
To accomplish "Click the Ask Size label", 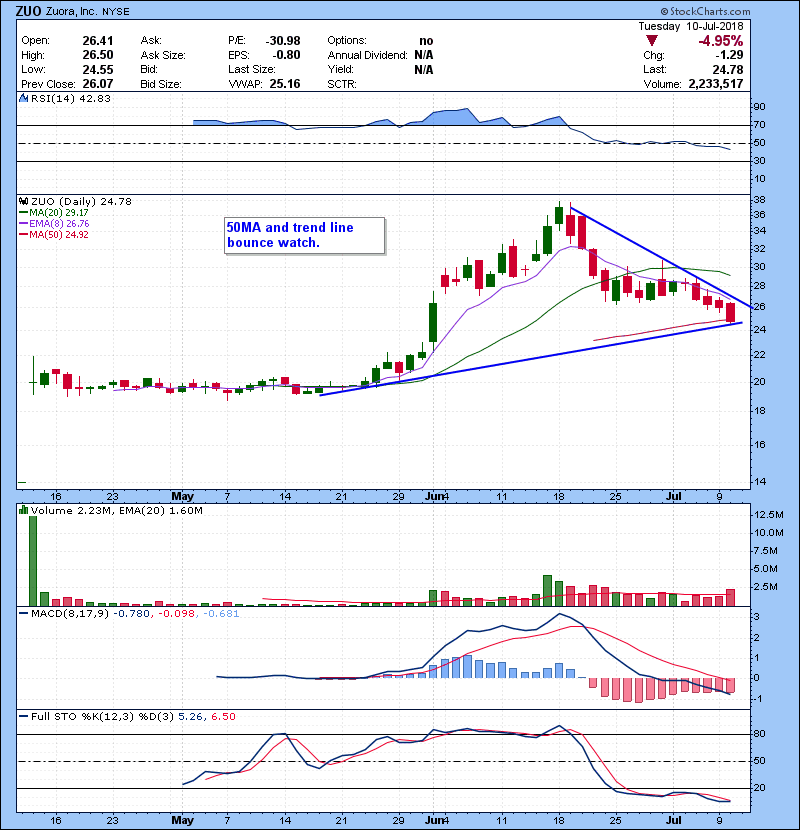I will tap(163, 55).
